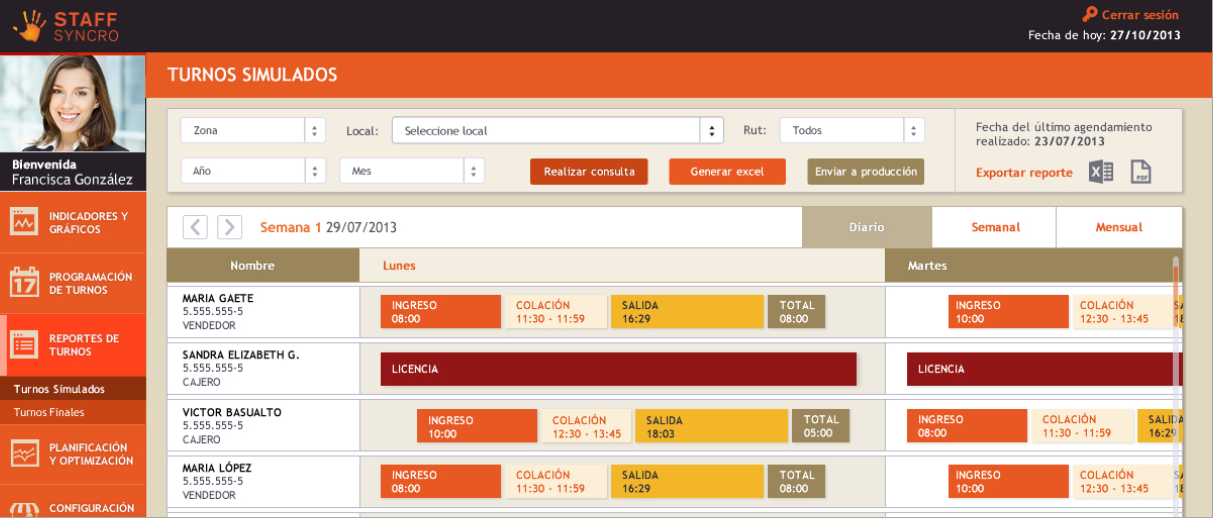The width and height of the screenshot is (1215, 521).
Task: Switch to the Mensual tab
Action: (x=1119, y=228)
